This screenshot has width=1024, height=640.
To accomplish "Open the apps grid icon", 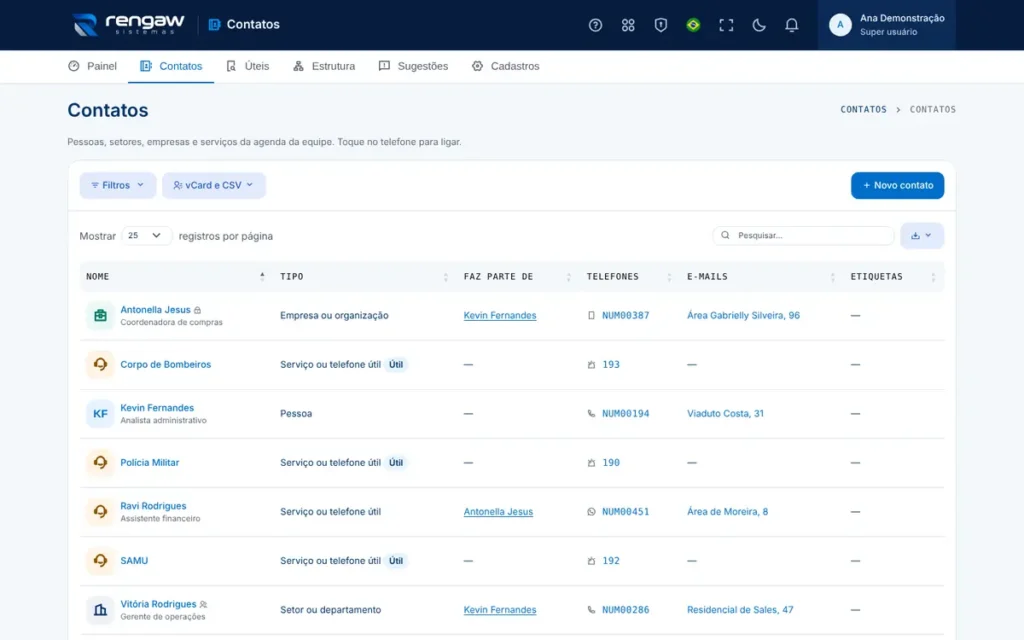I will point(628,25).
